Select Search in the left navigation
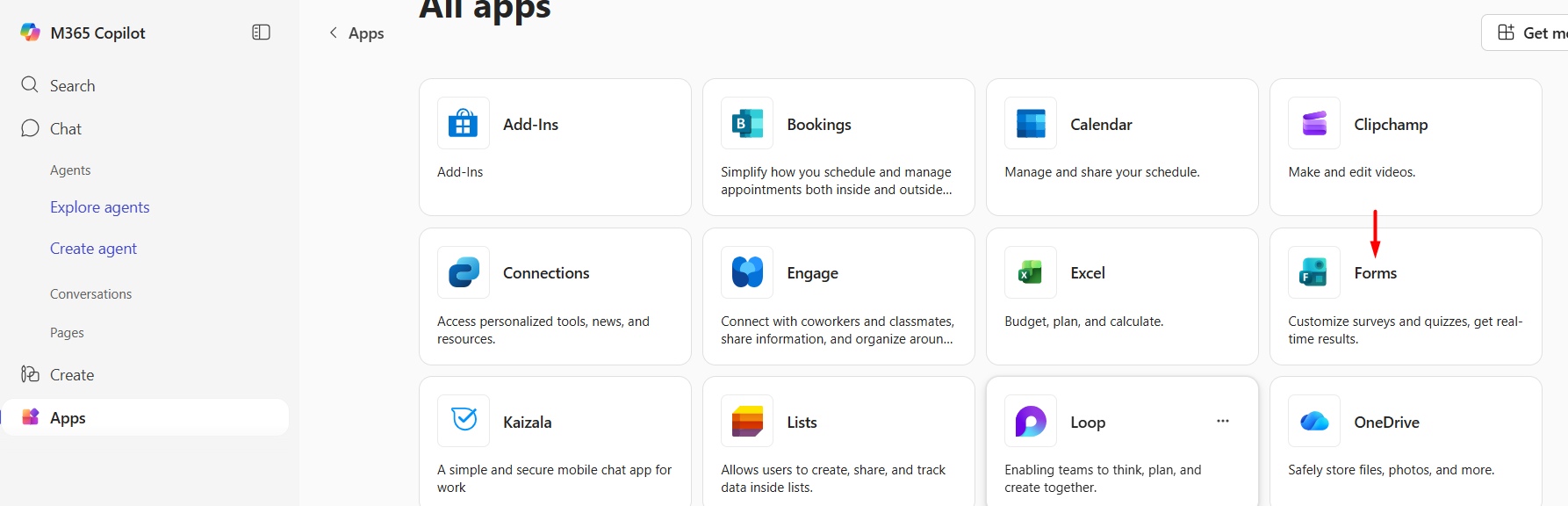Image resolution: width=1568 pixels, height=506 pixels. click(72, 85)
